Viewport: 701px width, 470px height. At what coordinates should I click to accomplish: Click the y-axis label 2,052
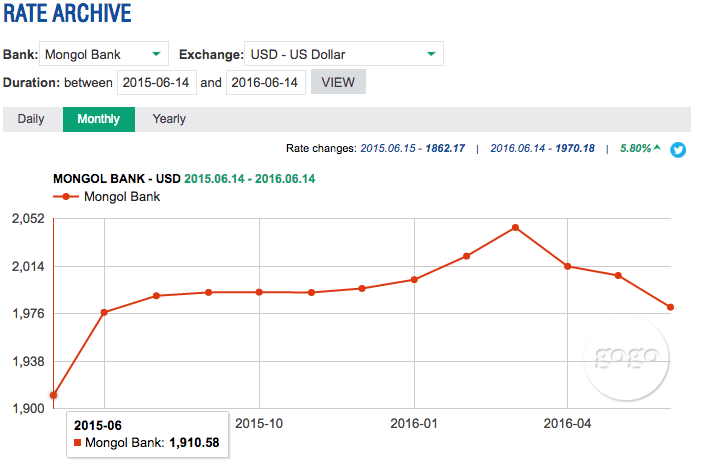[x=28, y=219]
